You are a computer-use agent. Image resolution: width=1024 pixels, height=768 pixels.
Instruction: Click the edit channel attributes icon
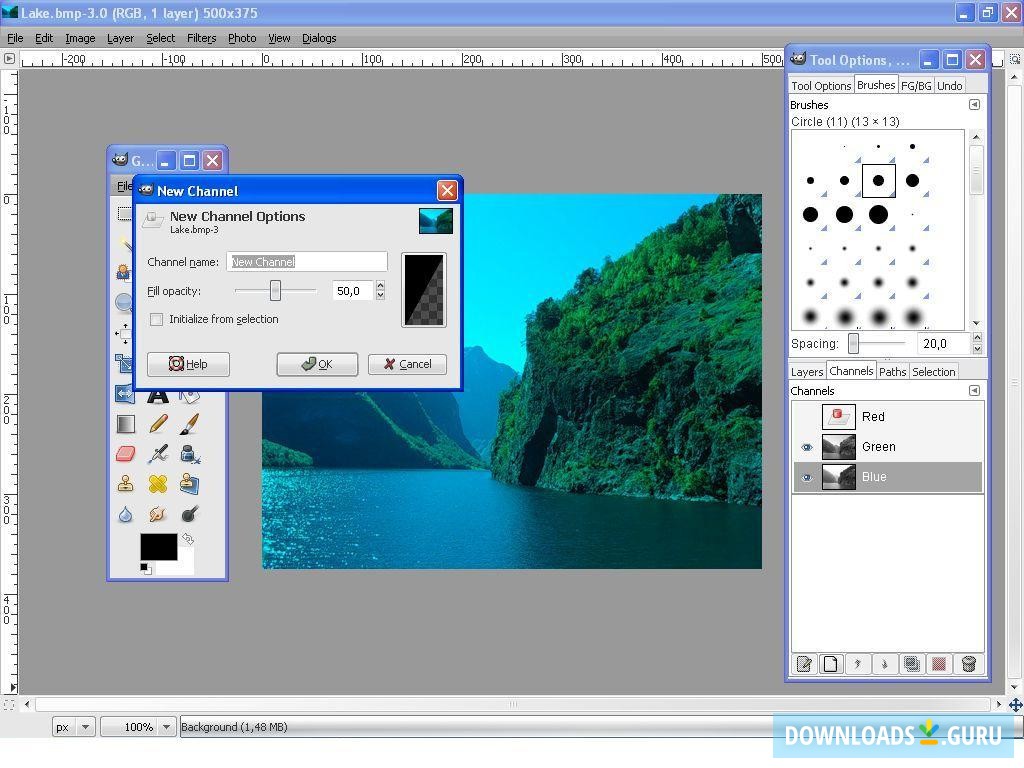coord(804,664)
